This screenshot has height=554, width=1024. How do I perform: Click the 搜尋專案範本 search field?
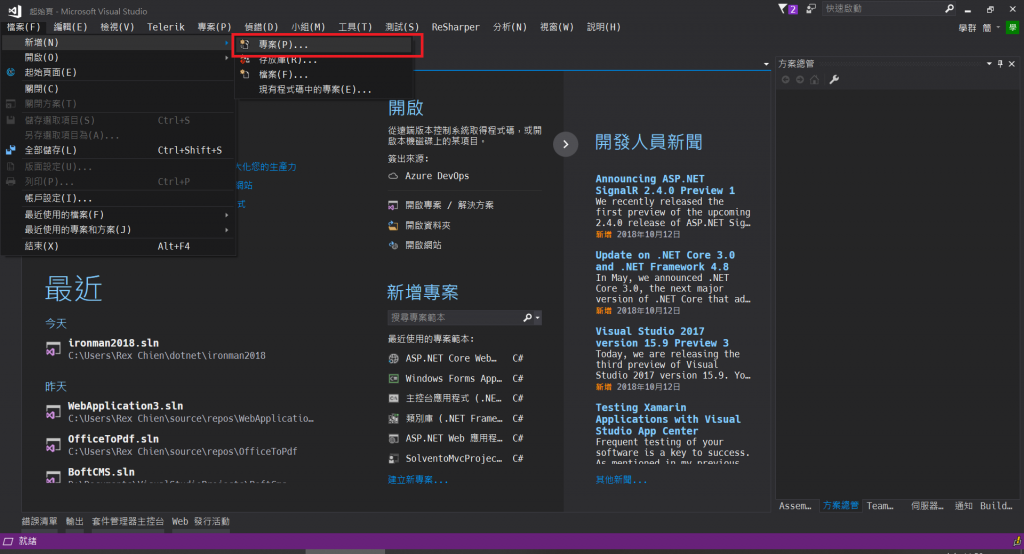[x=454, y=318]
